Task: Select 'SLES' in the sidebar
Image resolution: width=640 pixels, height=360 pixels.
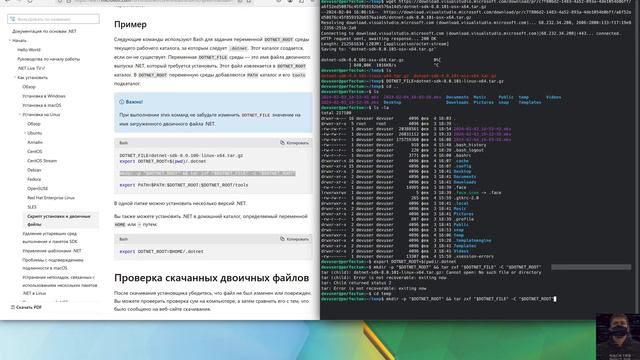Action: (x=32, y=207)
